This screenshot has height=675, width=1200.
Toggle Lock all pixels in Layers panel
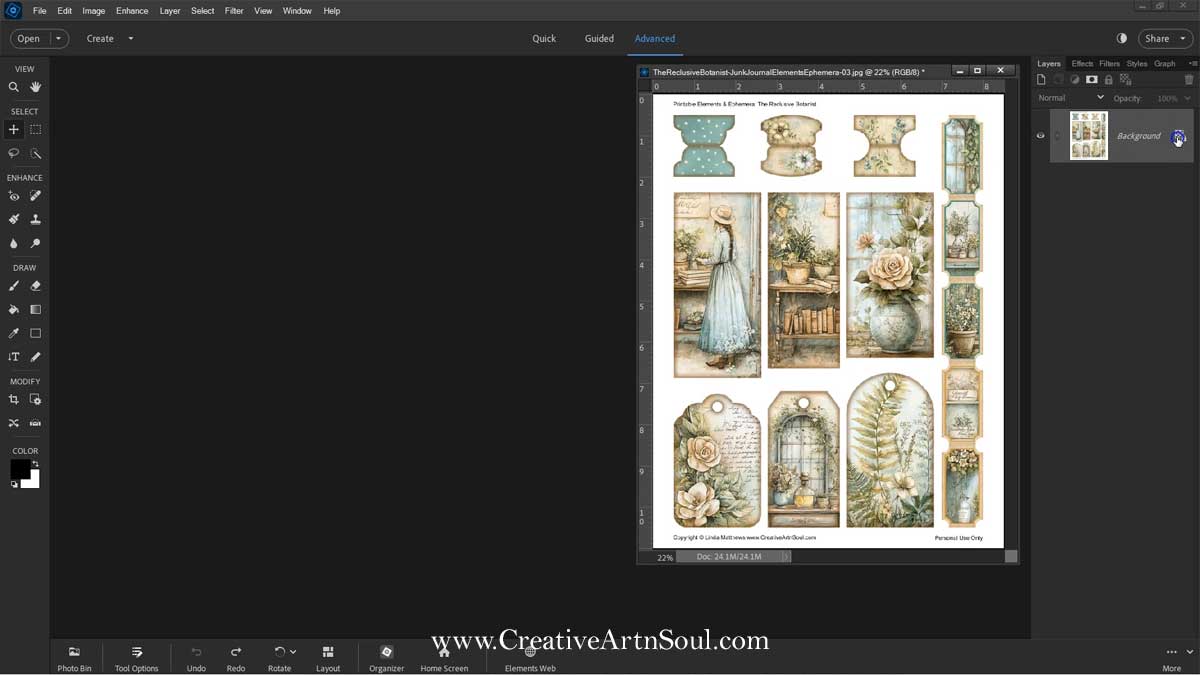tap(1109, 80)
